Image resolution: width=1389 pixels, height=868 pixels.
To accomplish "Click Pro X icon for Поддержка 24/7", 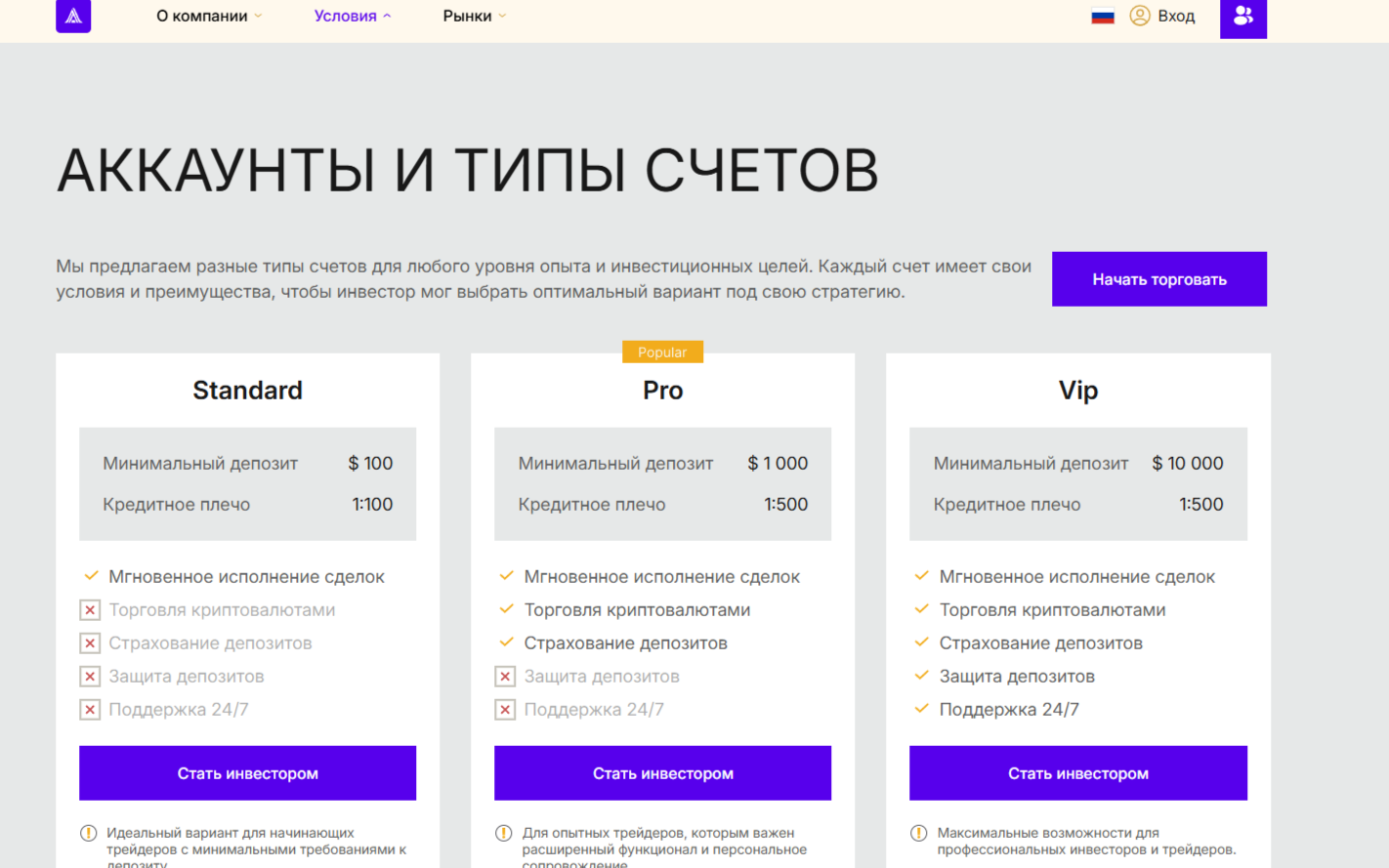I will pyautogui.click(x=505, y=710).
